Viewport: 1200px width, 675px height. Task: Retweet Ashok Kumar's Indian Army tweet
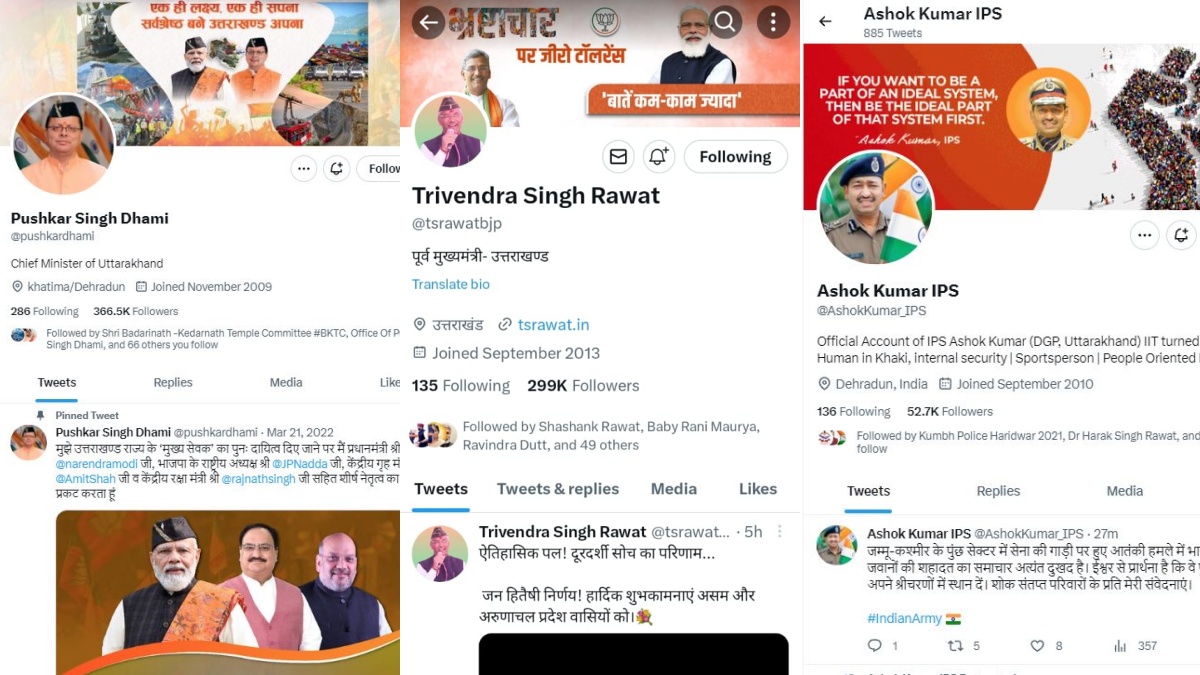(x=955, y=646)
